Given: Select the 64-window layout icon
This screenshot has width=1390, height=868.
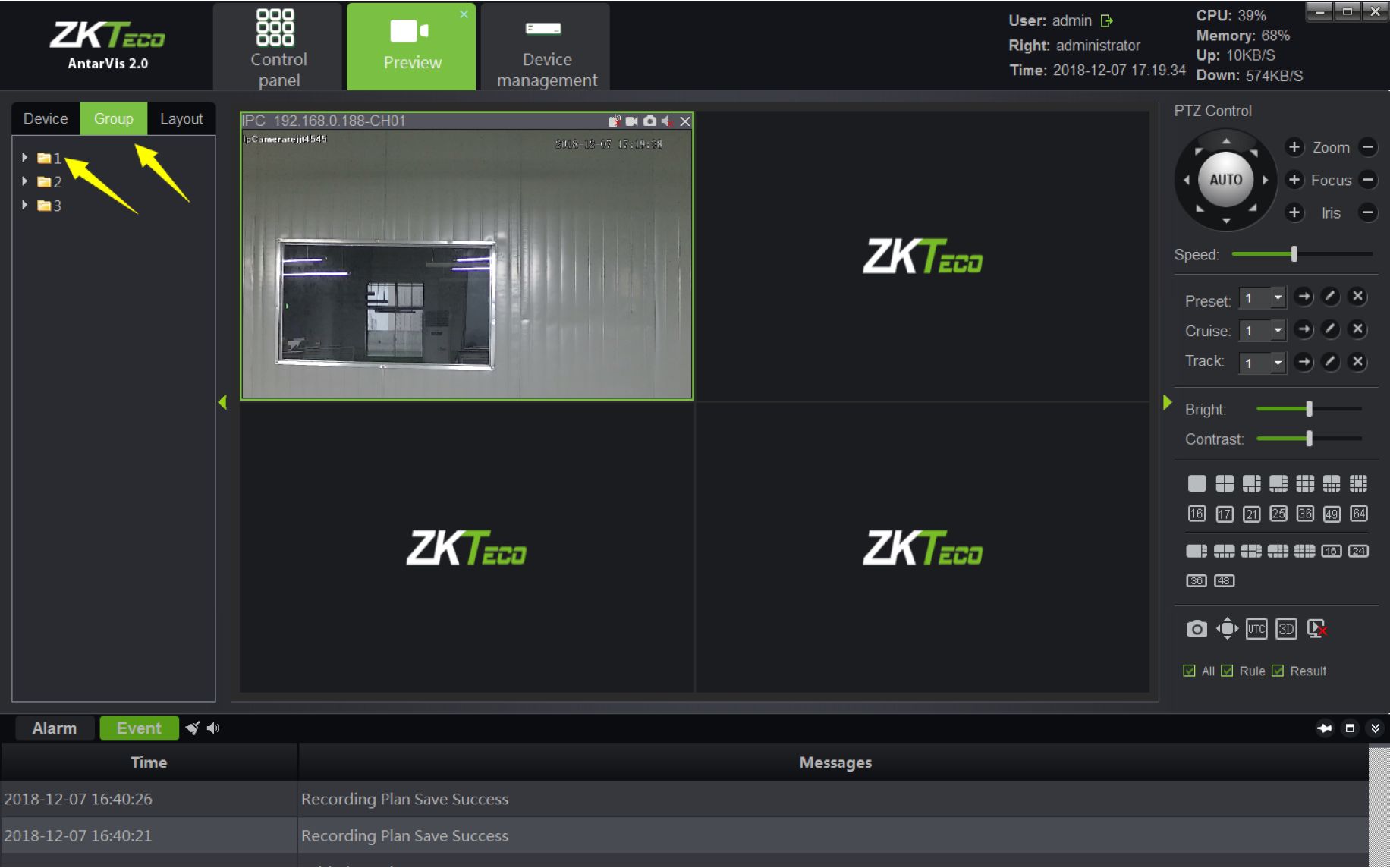Looking at the screenshot, I should (x=1358, y=514).
